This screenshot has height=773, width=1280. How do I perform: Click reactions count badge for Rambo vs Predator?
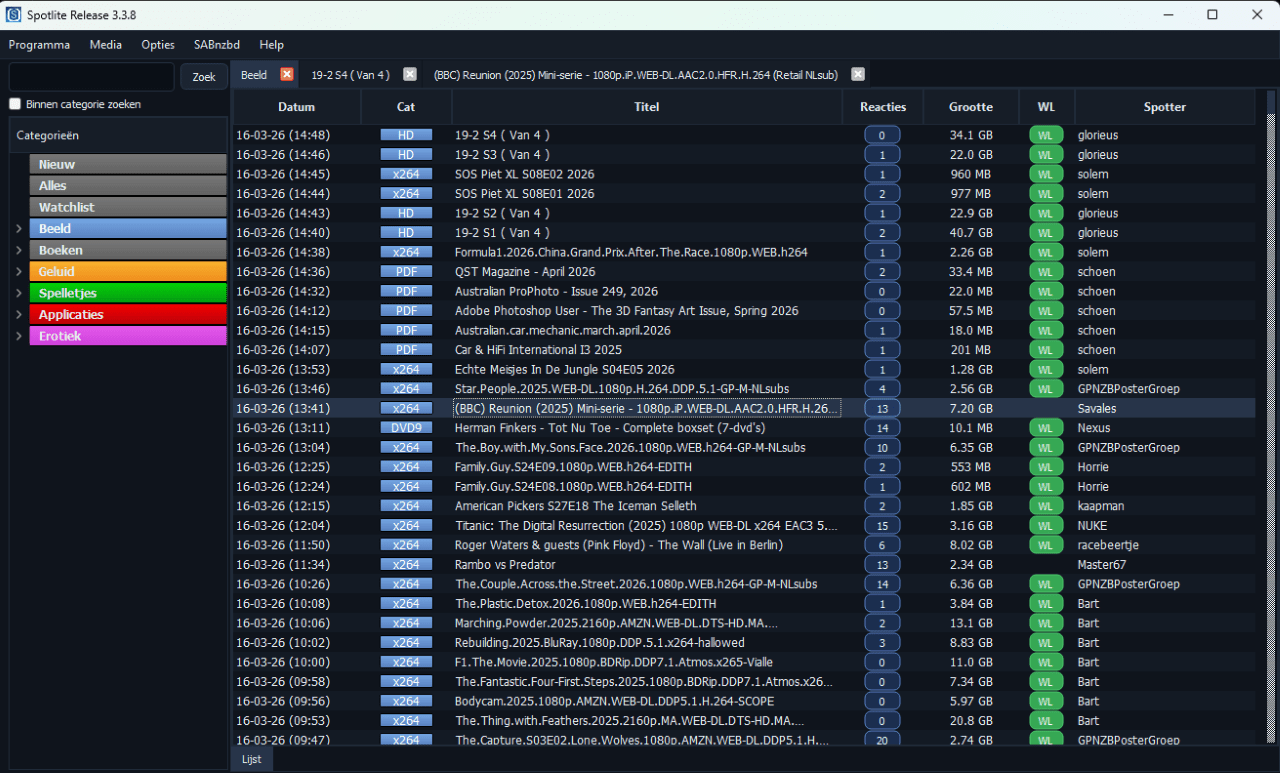tap(882, 565)
